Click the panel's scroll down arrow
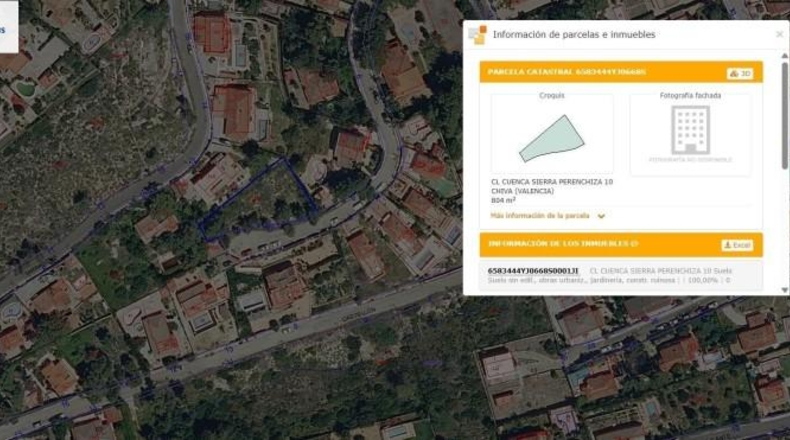Screen dimensions: 790x440 point(784,290)
